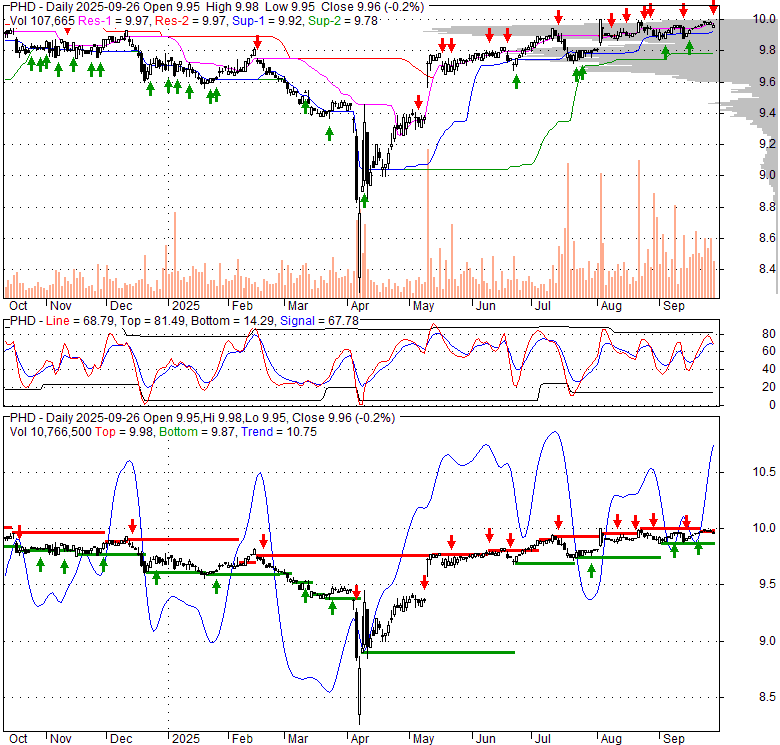Select the "Res-1 = 9.97" legend entry

tap(114, 21)
